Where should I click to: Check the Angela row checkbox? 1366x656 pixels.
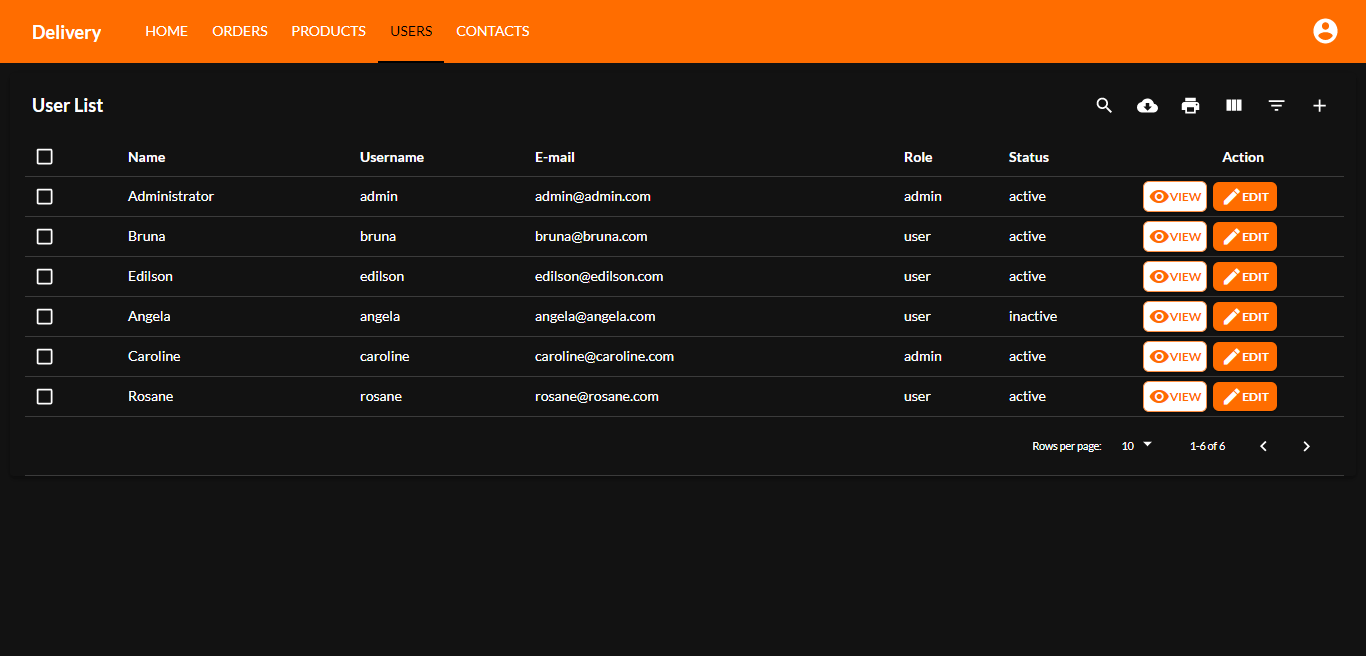point(44,317)
